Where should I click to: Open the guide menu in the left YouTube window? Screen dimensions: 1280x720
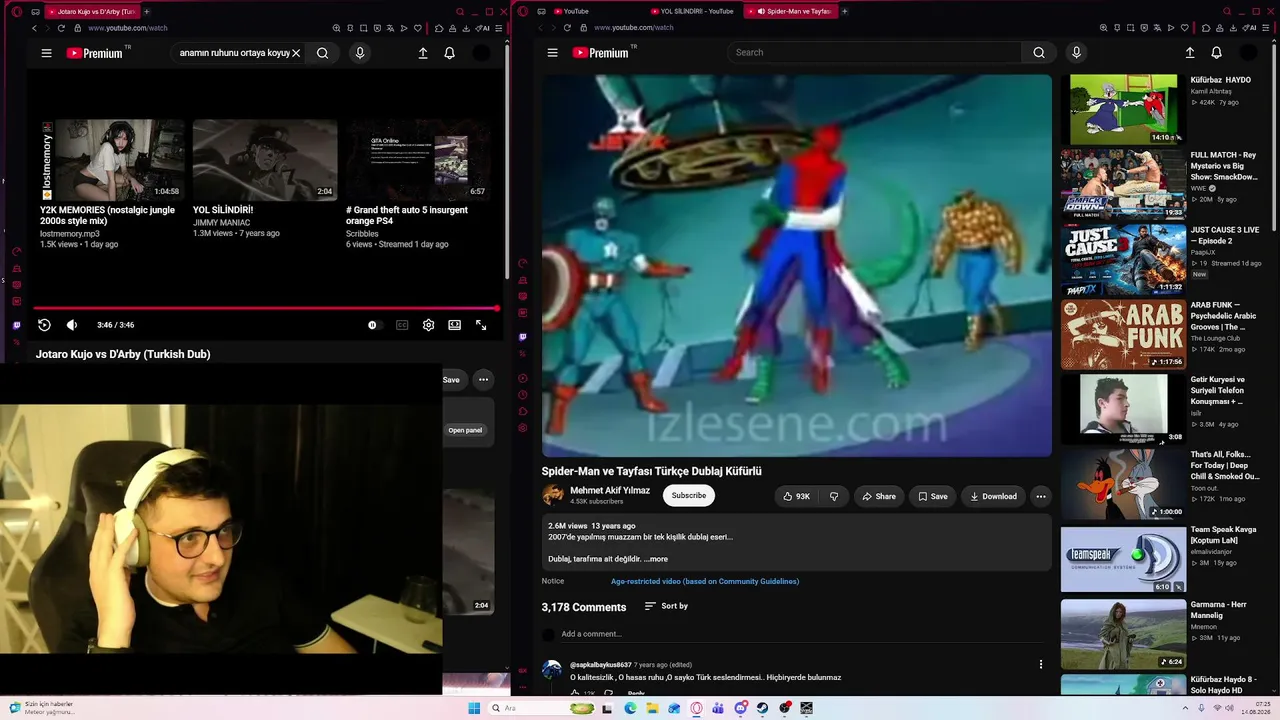click(46, 53)
